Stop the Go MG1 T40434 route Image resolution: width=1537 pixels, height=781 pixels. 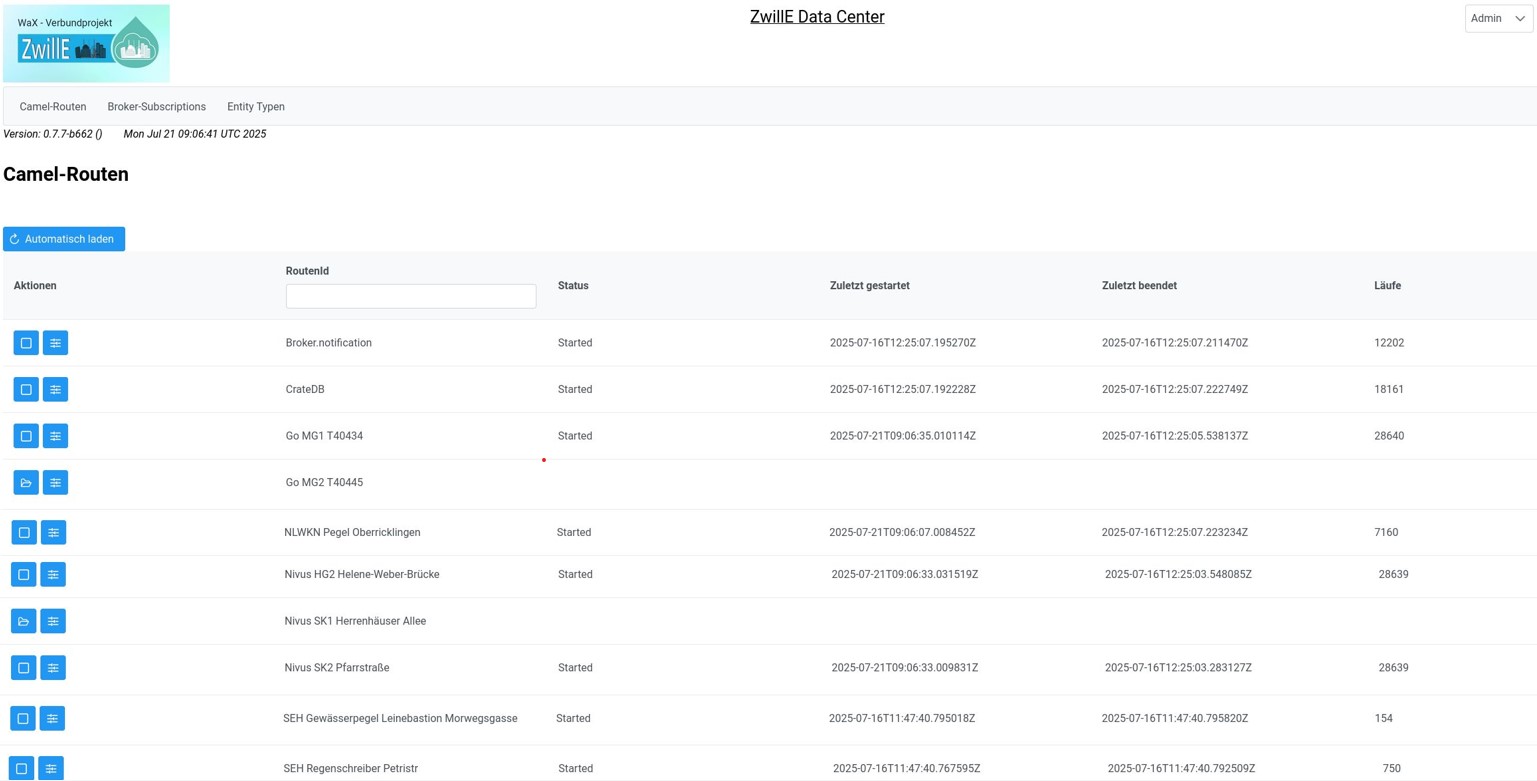[x=24, y=435]
